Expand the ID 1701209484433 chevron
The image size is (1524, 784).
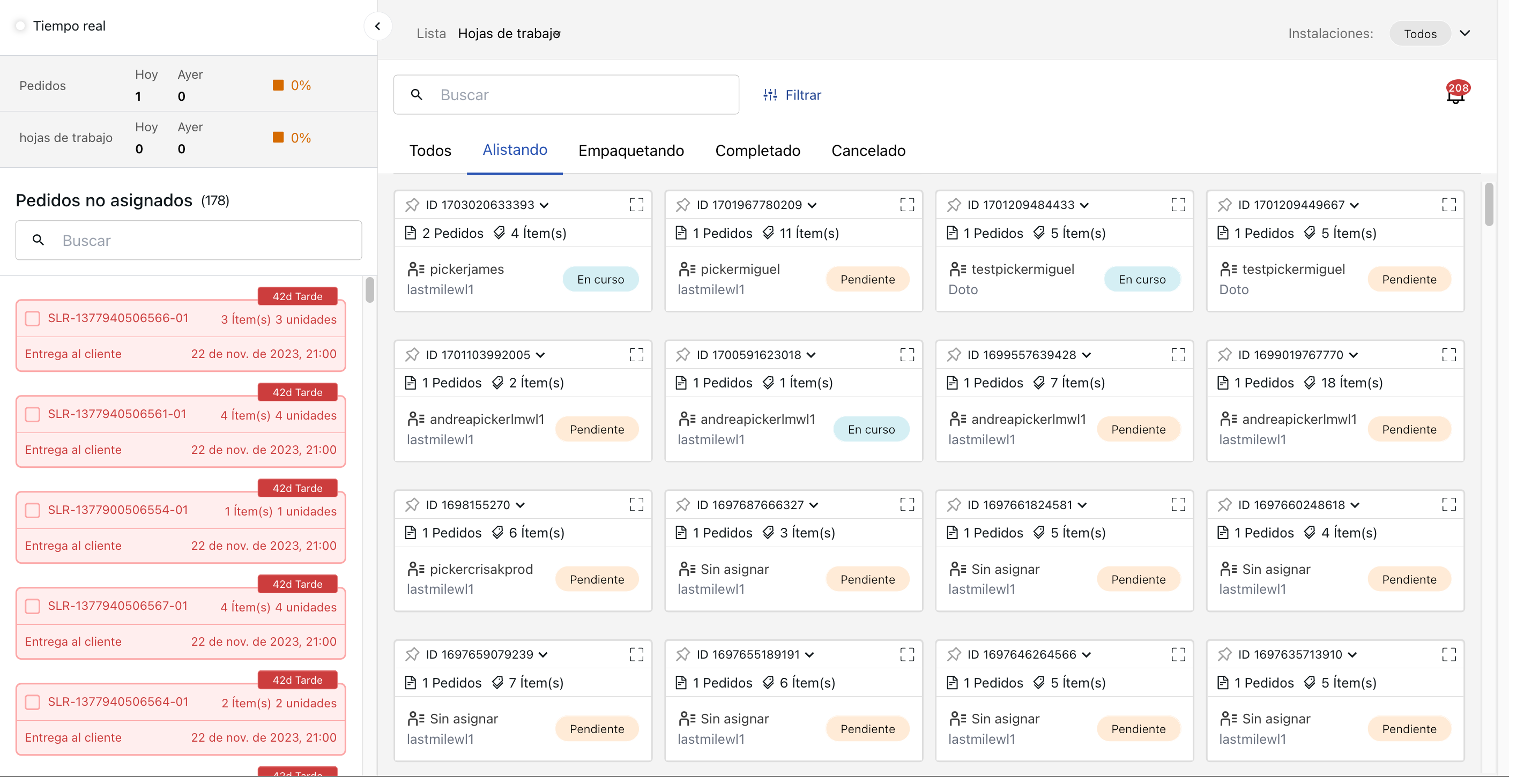coord(1084,205)
